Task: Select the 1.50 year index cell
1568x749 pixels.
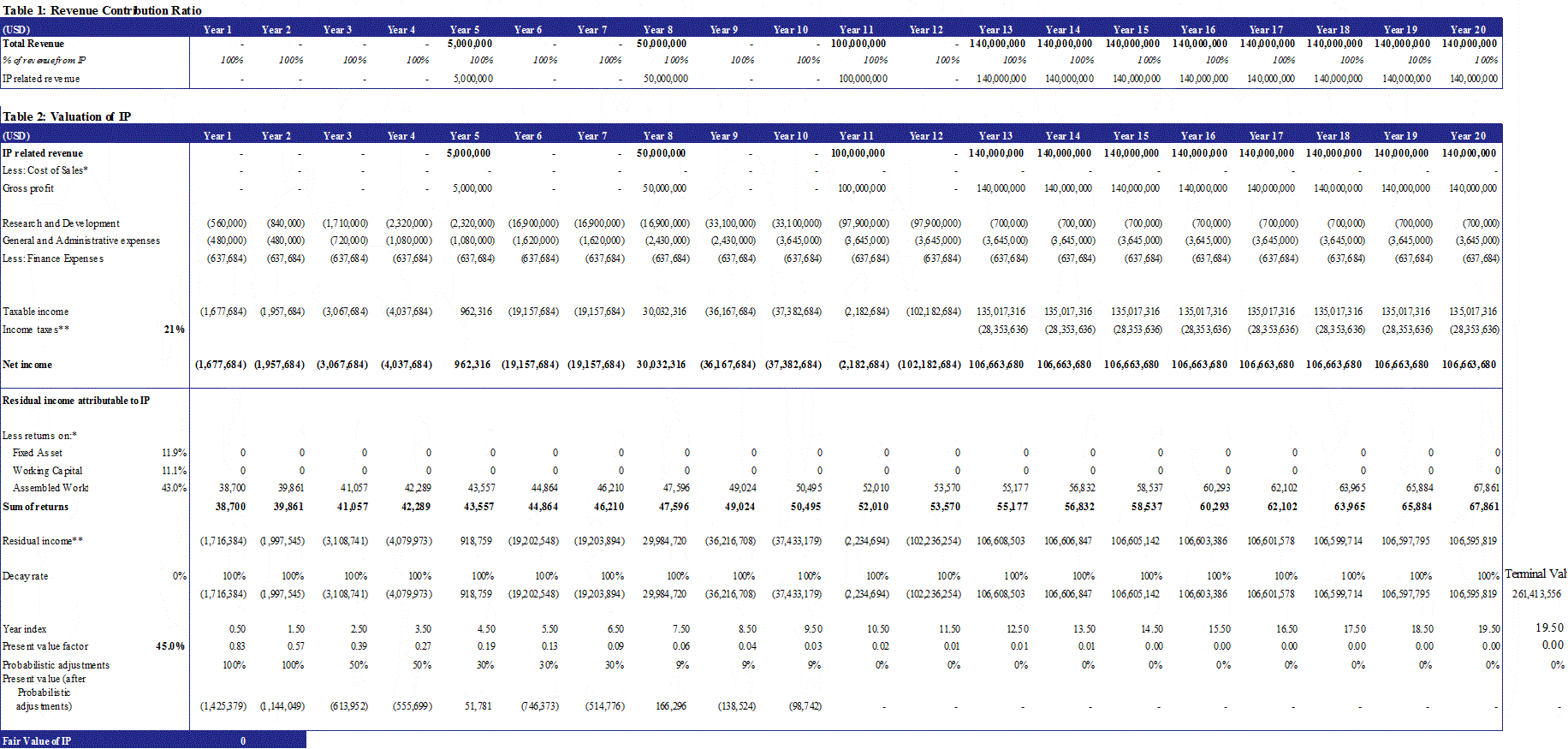Action: pyautogui.click(x=296, y=629)
